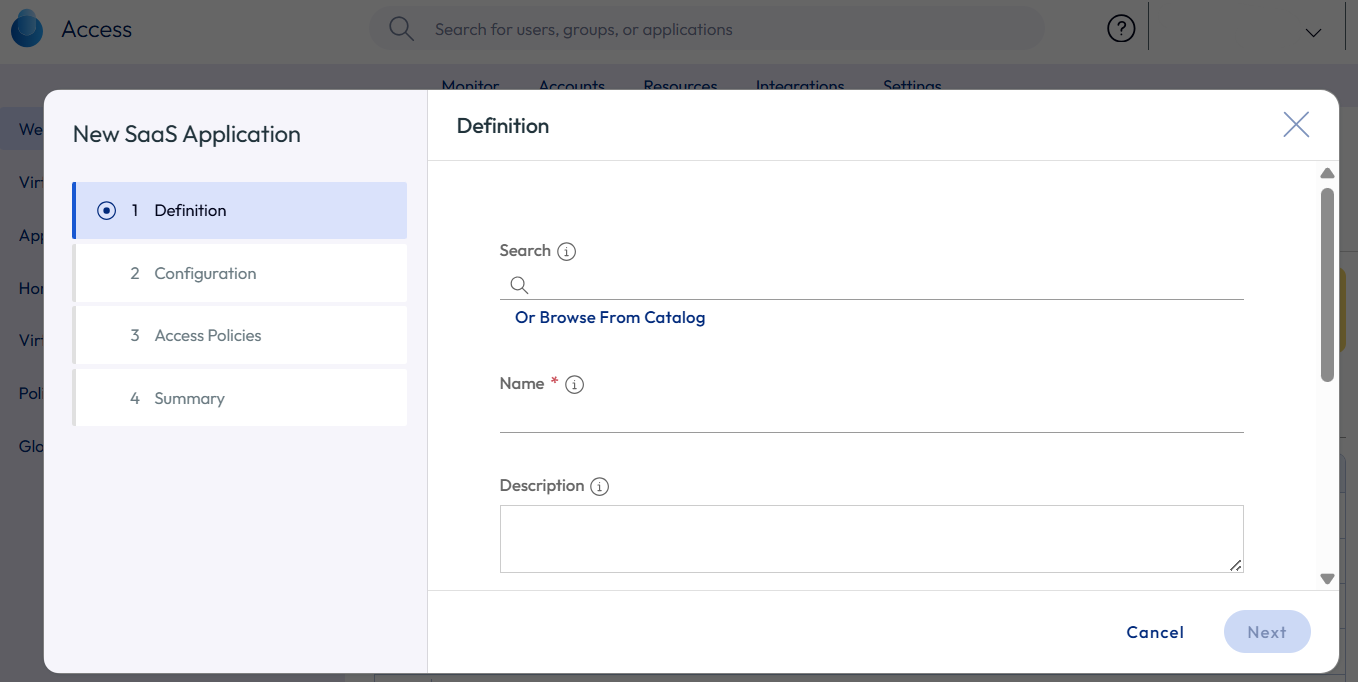The height and width of the screenshot is (682, 1358).
Task: Click the magnifier icon in catalog search field
Action: point(519,285)
